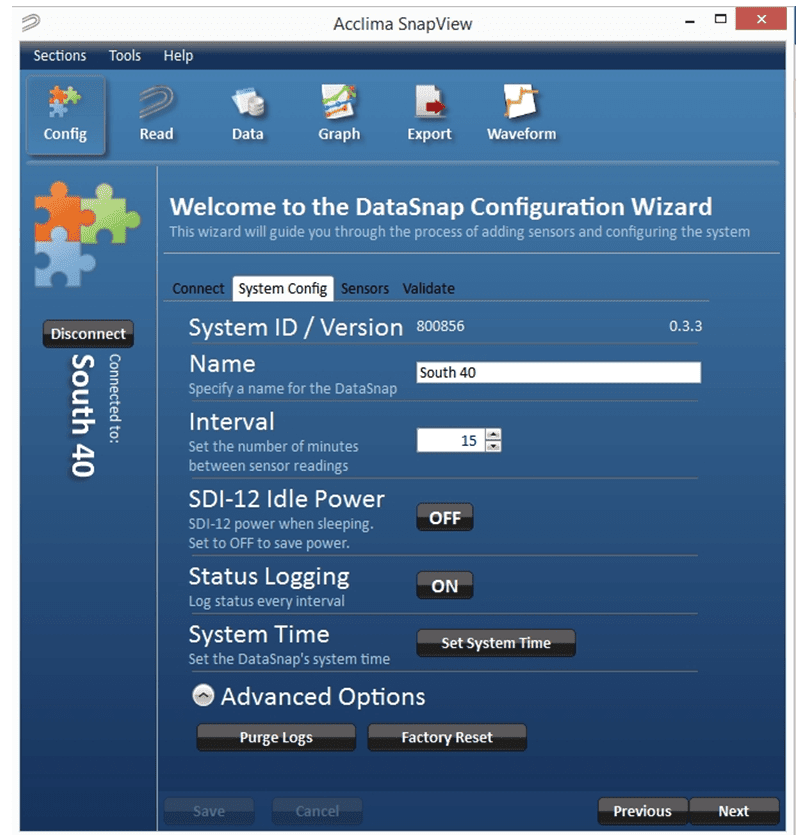The height and width of the screenshot is (835, 809).
Task: Switch to the Sensors tab
Action: coord(365,288)
